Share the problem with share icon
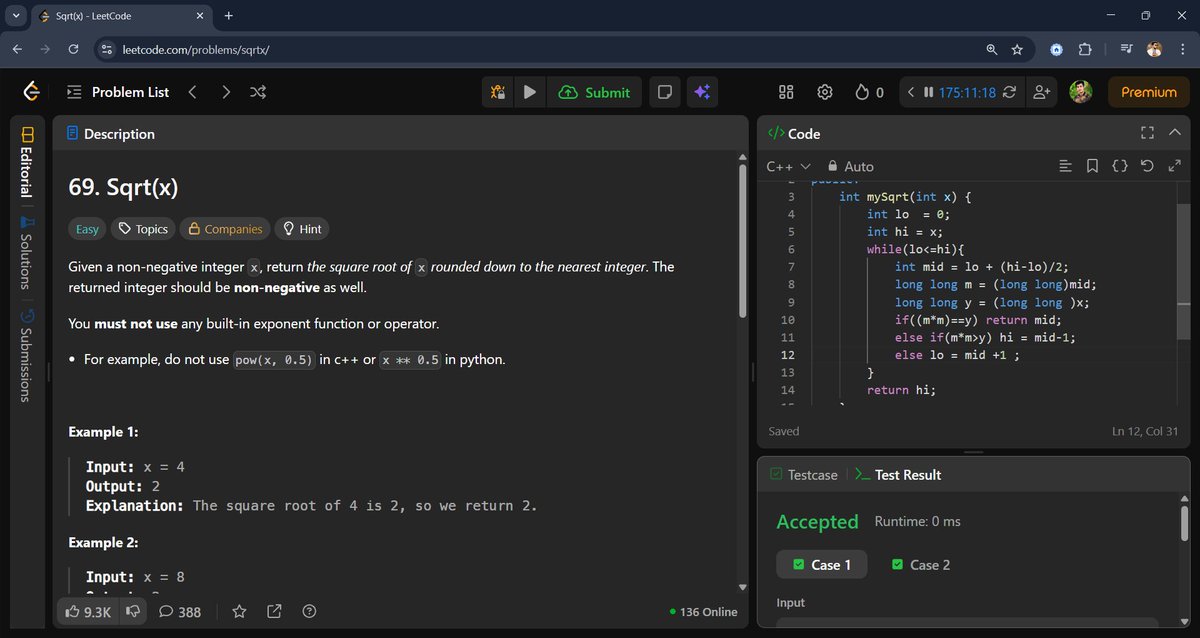The height and width of the screenshot is (638, 1200). coord(274,611)
